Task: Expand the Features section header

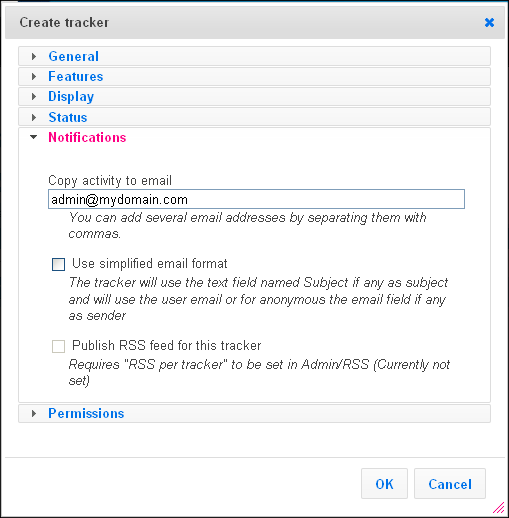Action: tap(254, 76)
